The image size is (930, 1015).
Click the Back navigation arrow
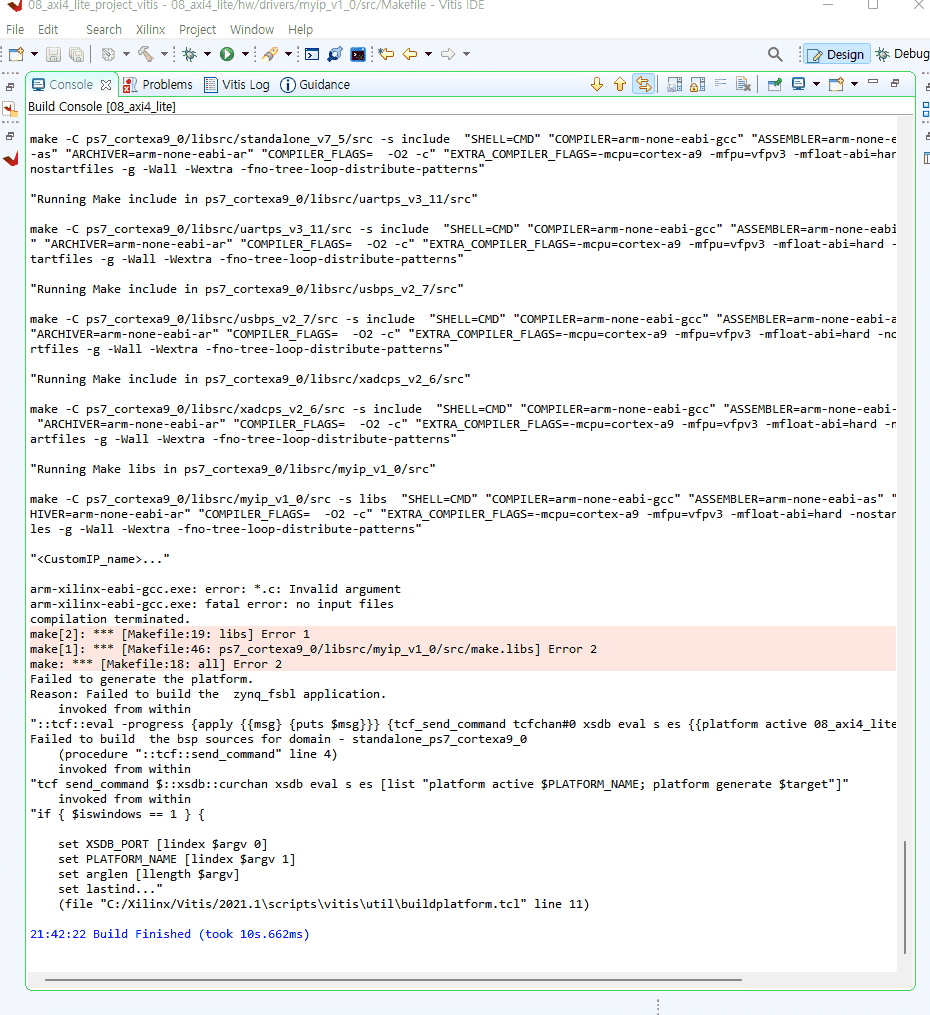point(410,54)
